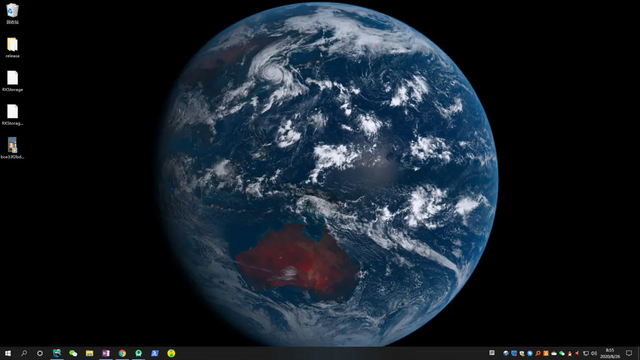The image size is (640, 360).
Task: Open the yellow round app icon on taskbar
Action: pos(171,353)
